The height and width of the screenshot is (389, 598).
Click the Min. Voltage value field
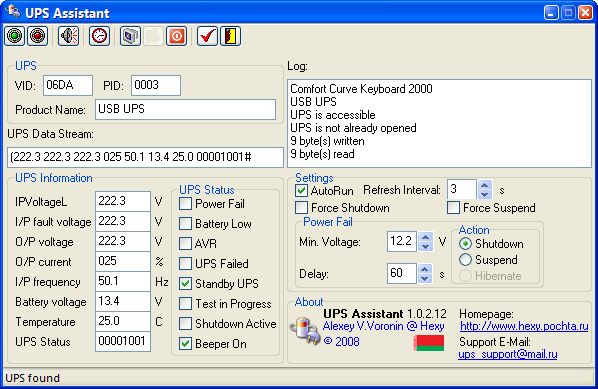click(402, 241)
